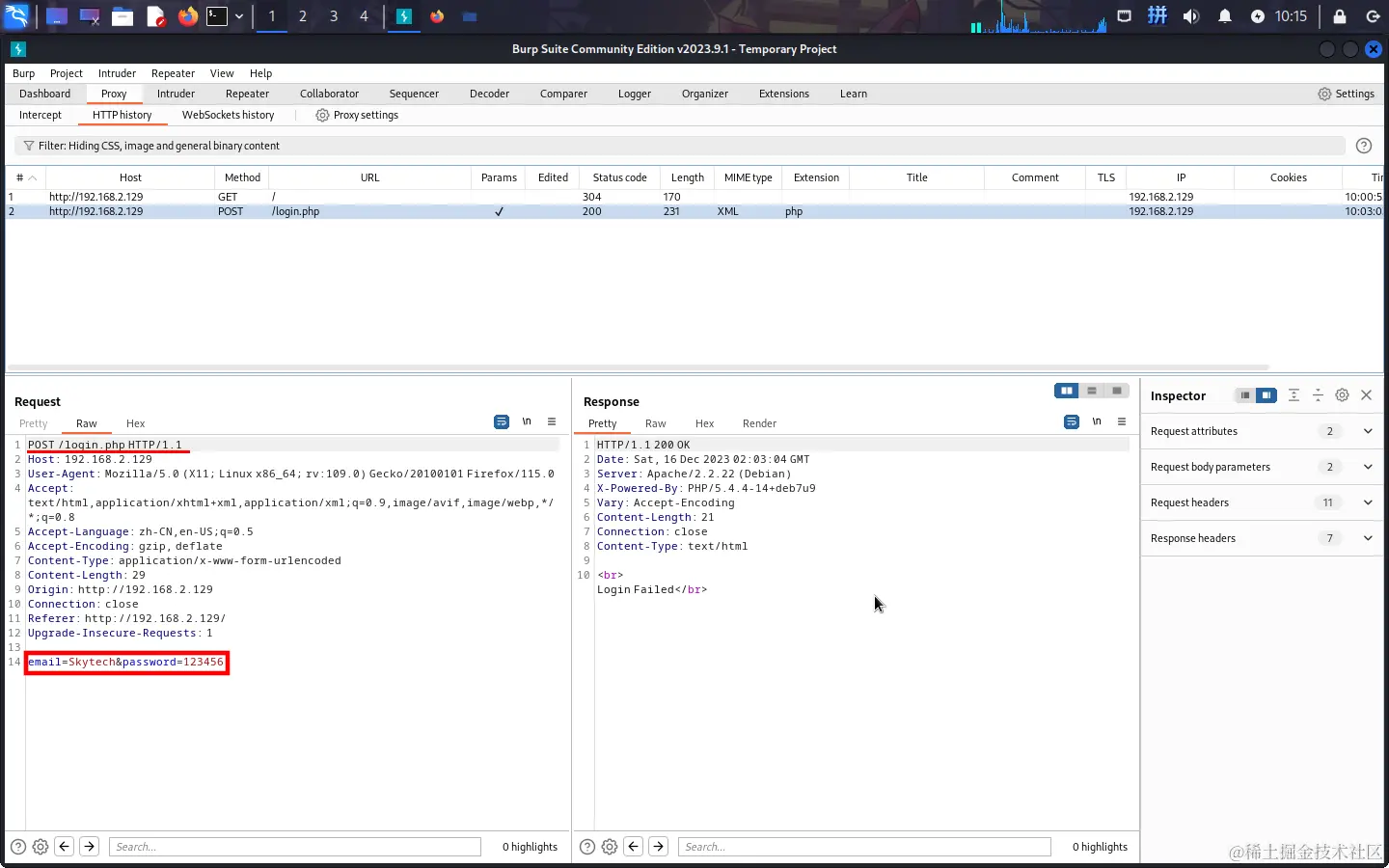Open the Response panel hamburger menu
Image resolution: width=1389 pixels, height=868 pixels.
[1122, 422]
